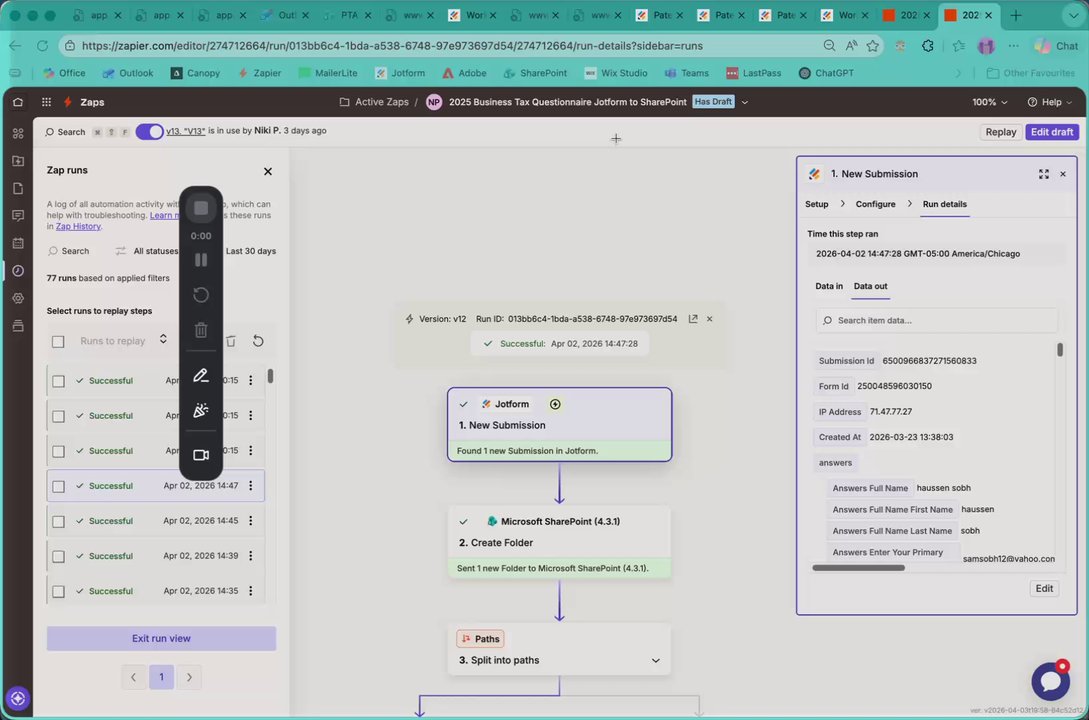Image resolution: width=1089 pixels, height=720 pixels.
Task: Click the Exit run view button
Action: point(161,639)
